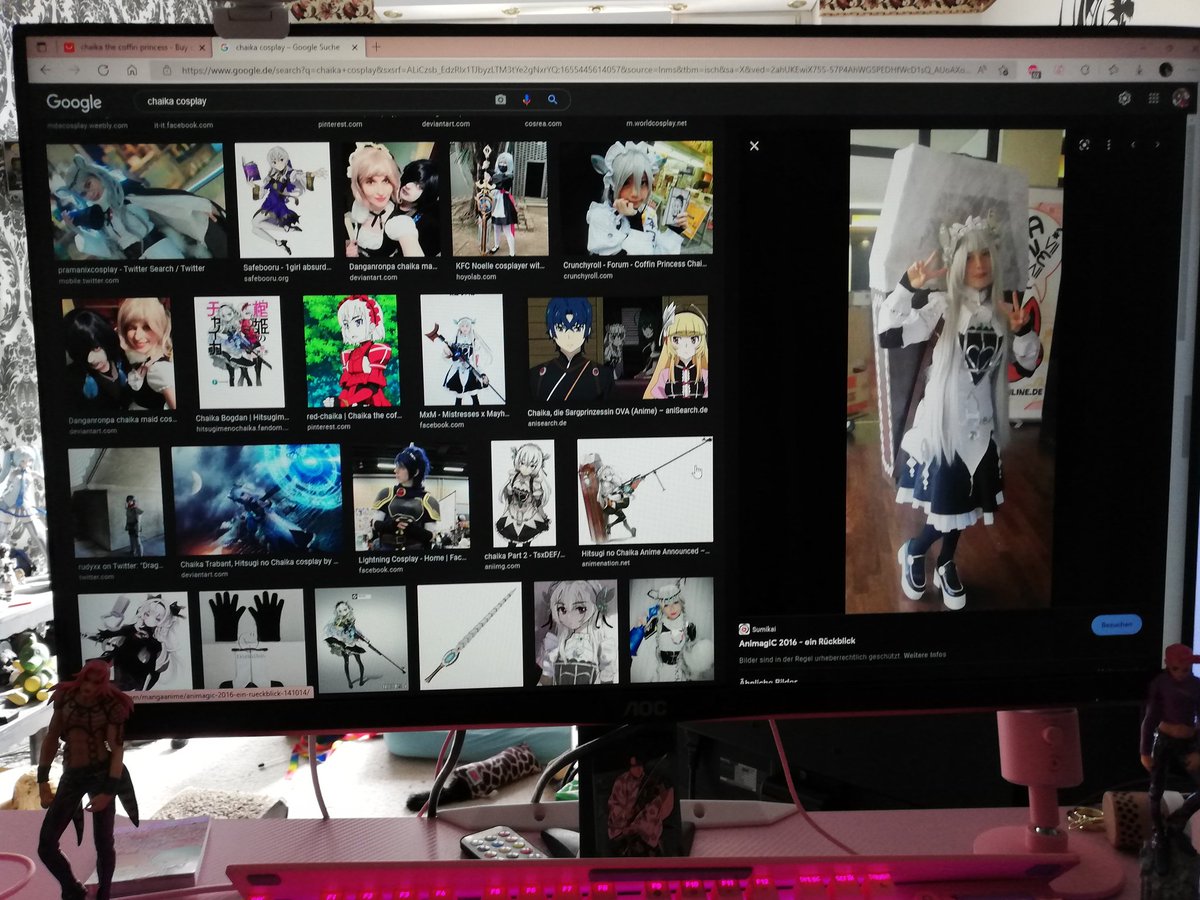Click 'hoyolab.com' source label
Viewport: 1200px width, 900px height.
click(476, 277)
